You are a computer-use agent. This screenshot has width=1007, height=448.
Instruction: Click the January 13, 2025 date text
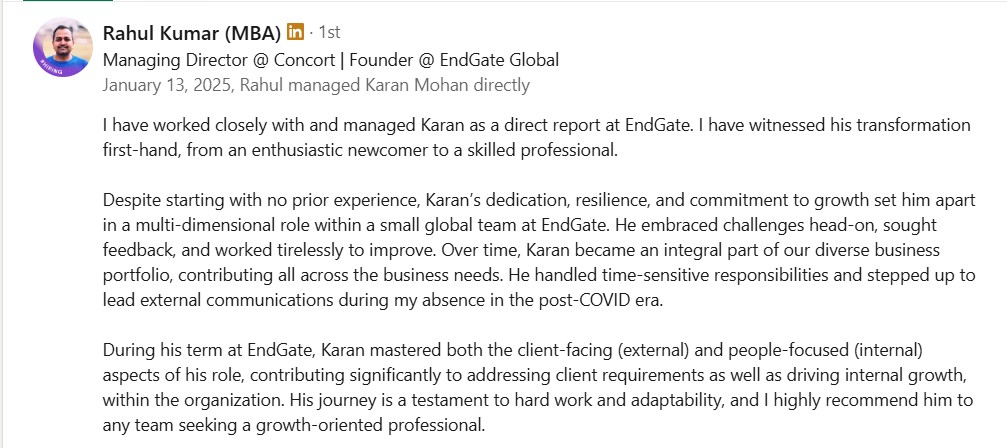[x=167, y=85]
